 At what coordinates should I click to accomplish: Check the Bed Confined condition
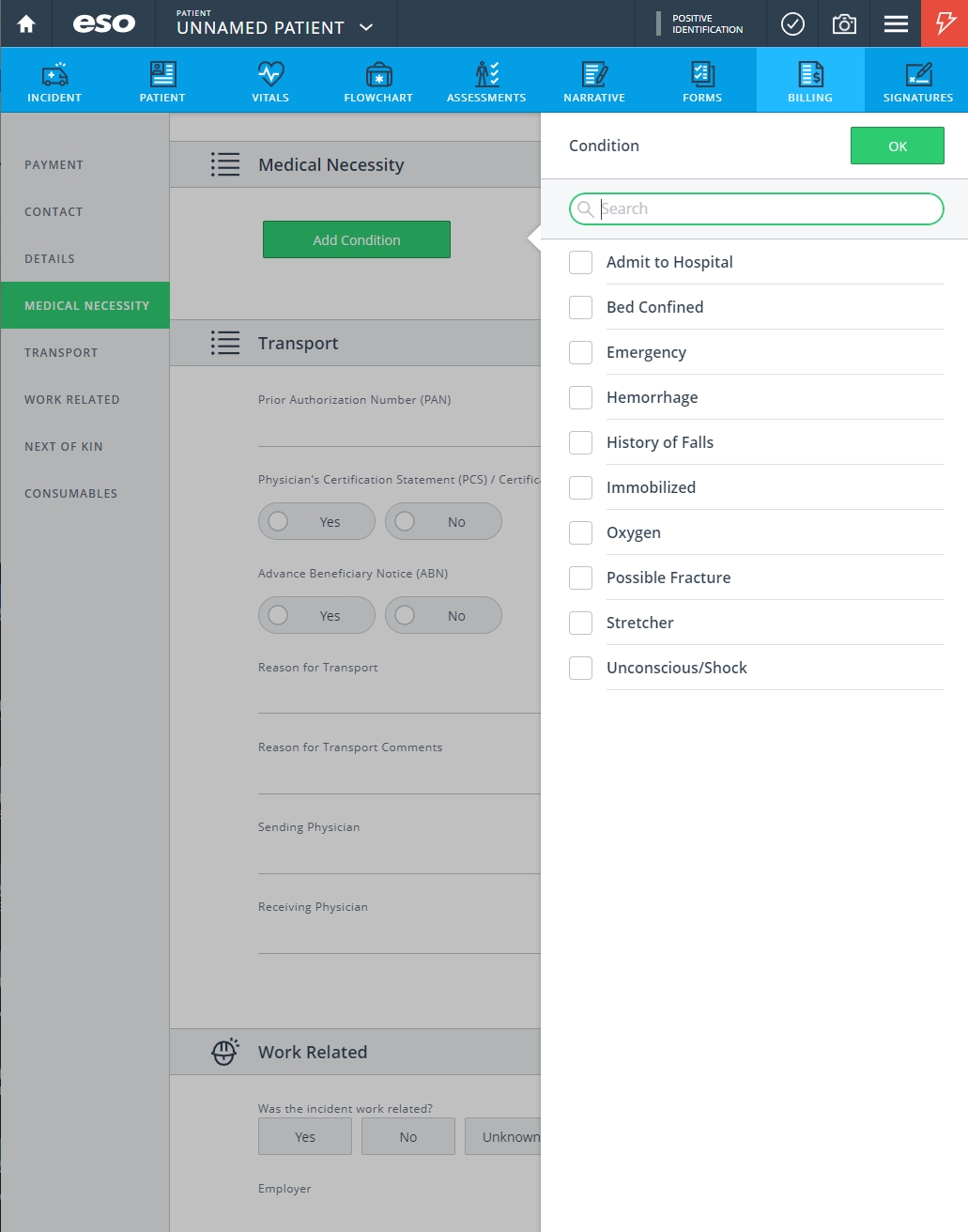click(x=580, y=307)
